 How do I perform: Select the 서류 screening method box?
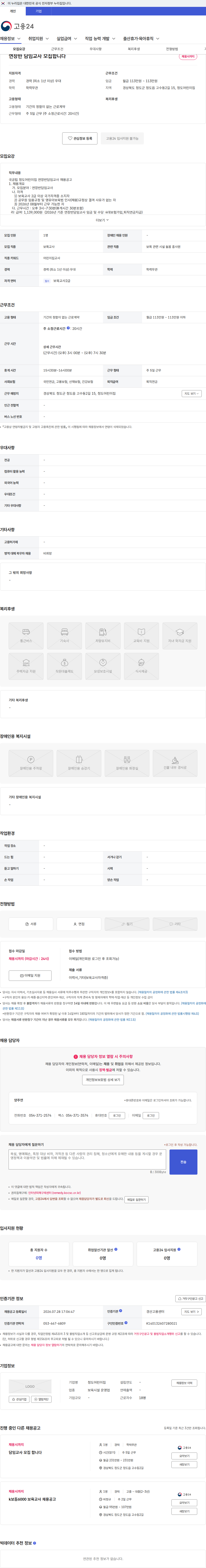click(31, 924)
